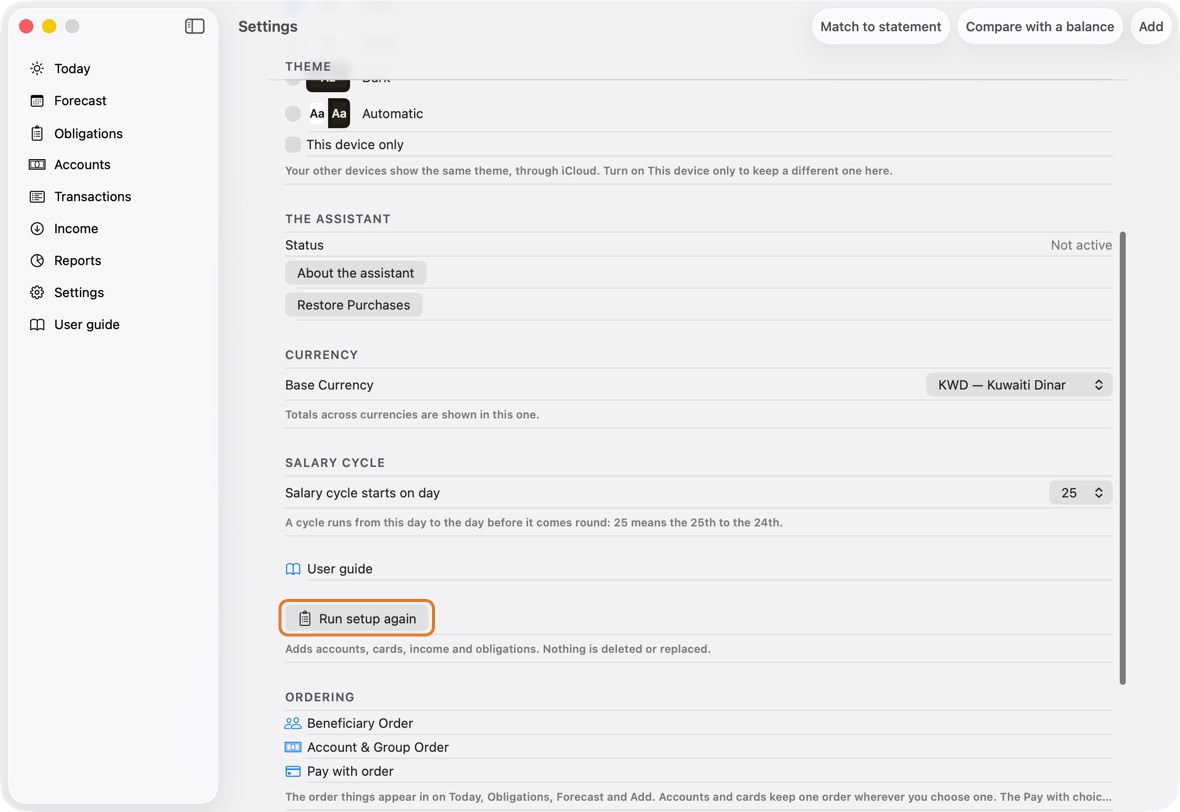Click the Obligations clipboard icon in sidebar
The width and height of the screenshot is (1180, 812).
point(37,133)
